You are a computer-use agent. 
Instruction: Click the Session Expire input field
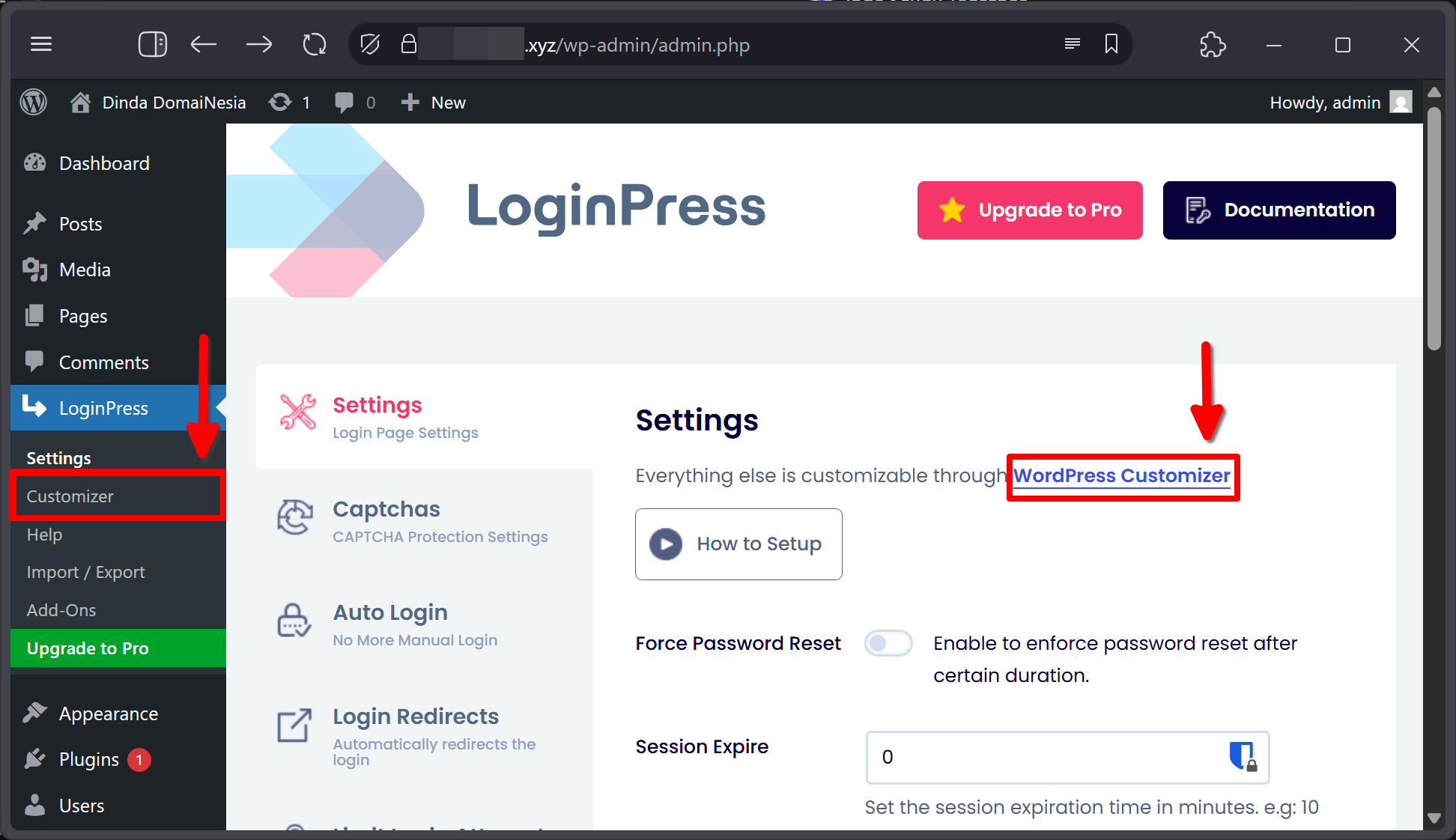click(1067, 758)
